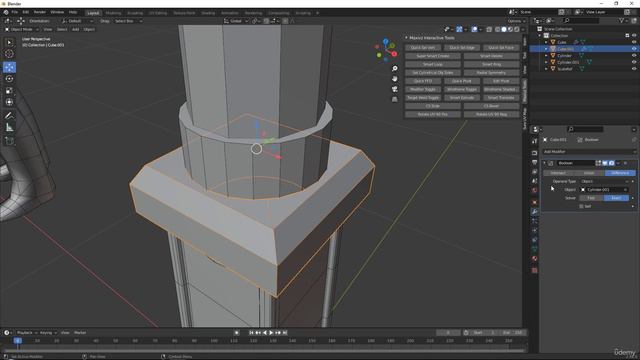Hide Cube.001 in the outliner
Image resolution: width=640 pixels, height=360 pixels.
click(634, 49)
